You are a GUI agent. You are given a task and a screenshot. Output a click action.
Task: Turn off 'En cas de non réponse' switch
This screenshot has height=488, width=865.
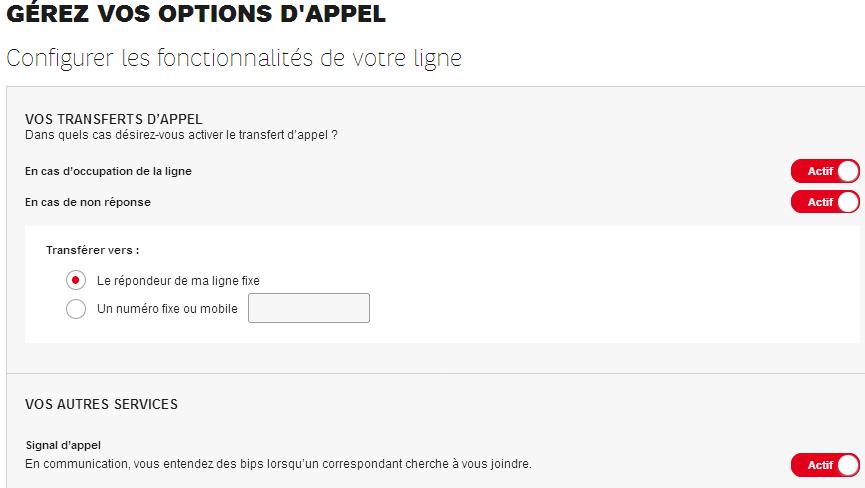(x=825, y=202)
